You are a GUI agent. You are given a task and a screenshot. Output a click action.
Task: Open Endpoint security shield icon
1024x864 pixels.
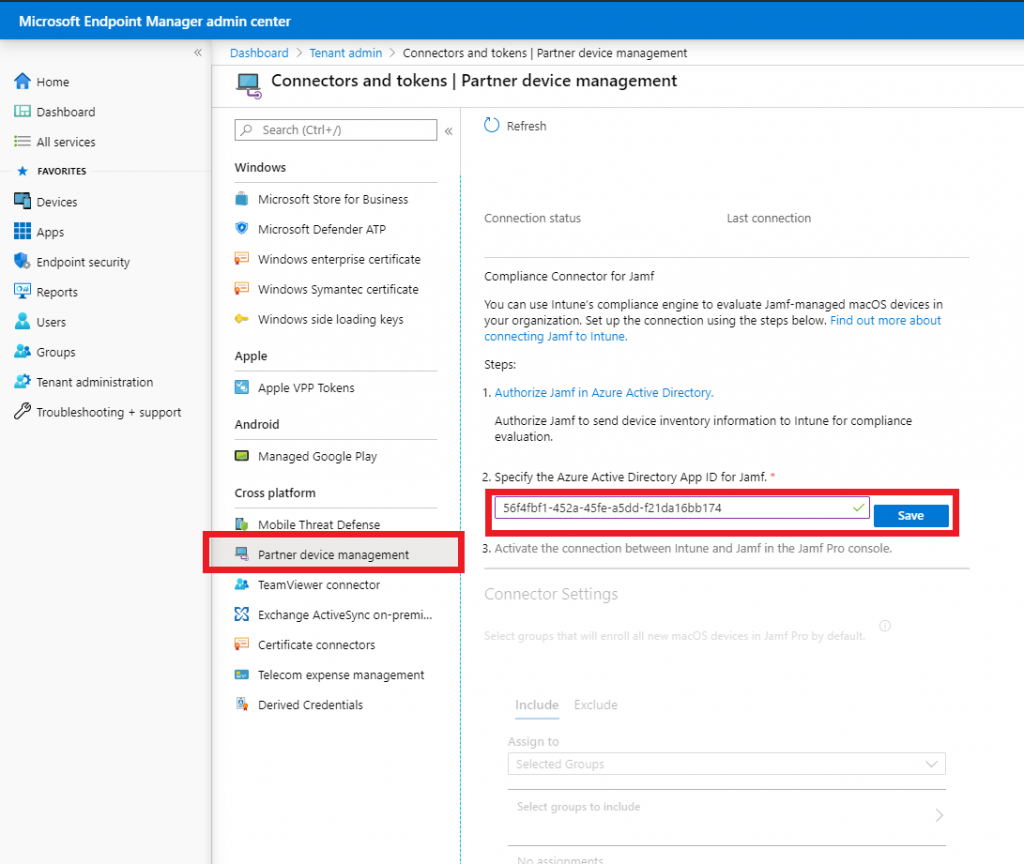click(x=22, y=262)
